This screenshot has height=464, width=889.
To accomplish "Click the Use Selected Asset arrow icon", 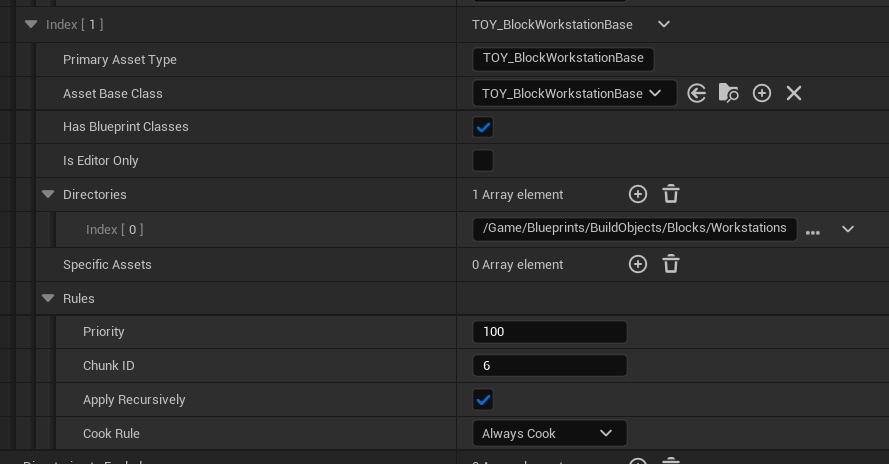I will pyautogui.click(x=697, y=93).
